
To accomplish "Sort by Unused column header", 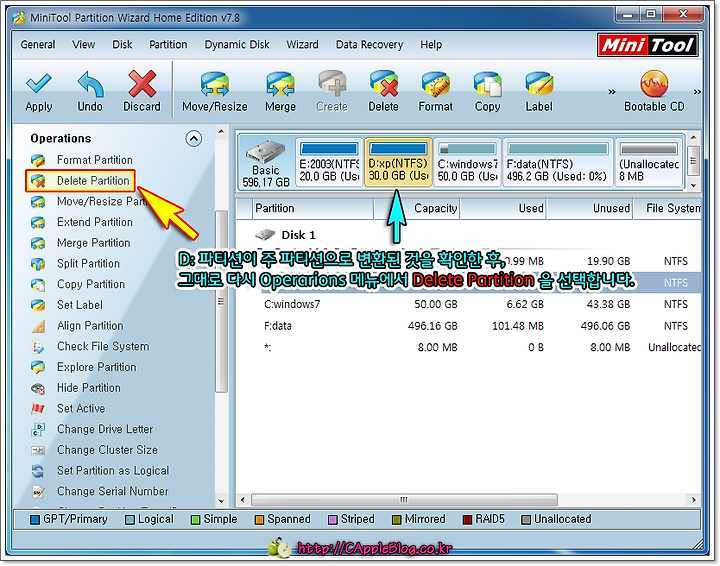I will [x=590, y=208].
